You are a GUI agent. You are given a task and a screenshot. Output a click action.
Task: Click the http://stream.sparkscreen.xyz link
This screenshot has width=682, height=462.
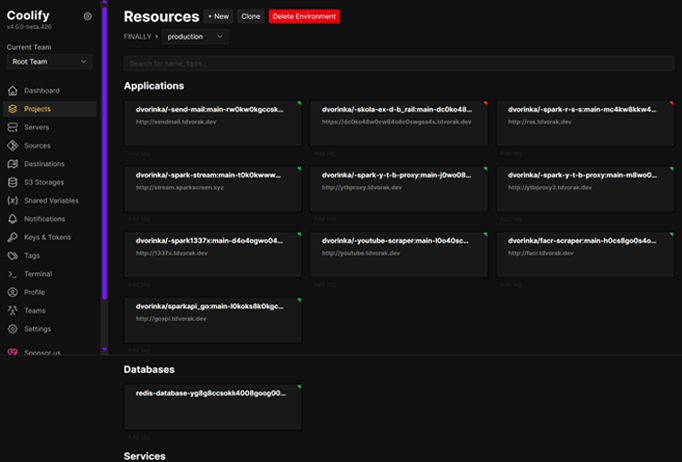click(x=180, y=187)
